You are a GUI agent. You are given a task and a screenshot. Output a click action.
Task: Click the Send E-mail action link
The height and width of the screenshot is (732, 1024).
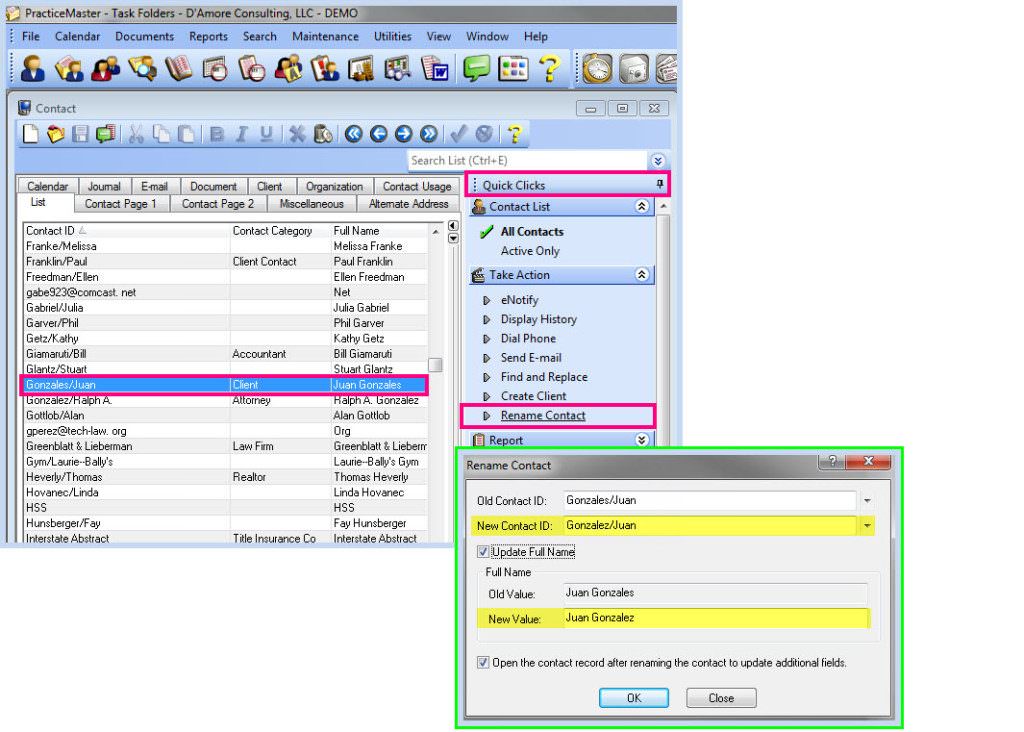[531, 358]
